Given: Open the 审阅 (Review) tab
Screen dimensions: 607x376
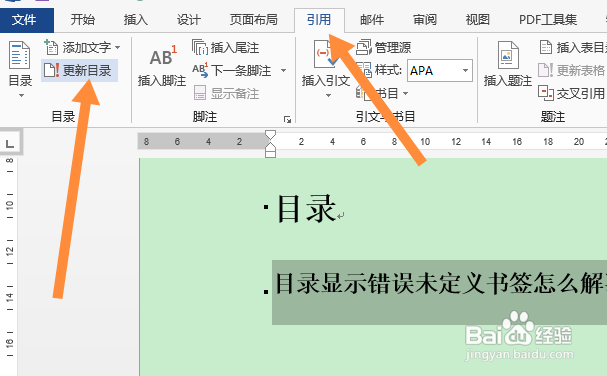Looking at the screenshot, I should tap(425, 20).
